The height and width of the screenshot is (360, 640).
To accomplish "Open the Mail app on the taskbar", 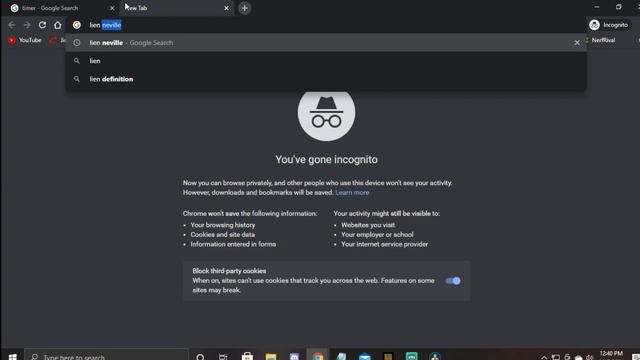I will pyautogui.click(x=365, y=357).
